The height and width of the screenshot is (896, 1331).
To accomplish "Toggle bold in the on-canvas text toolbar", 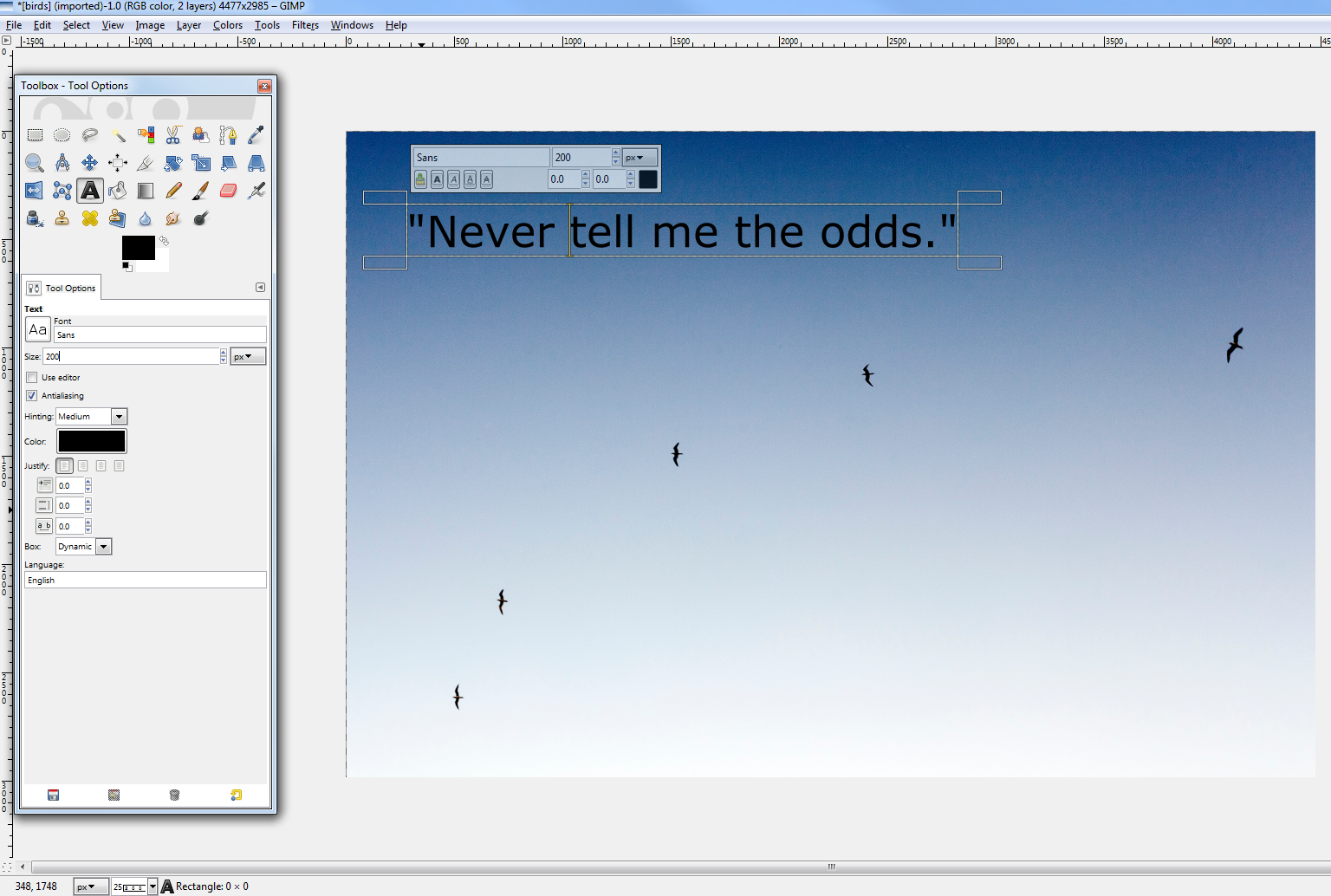I will (x=438, y=179).
